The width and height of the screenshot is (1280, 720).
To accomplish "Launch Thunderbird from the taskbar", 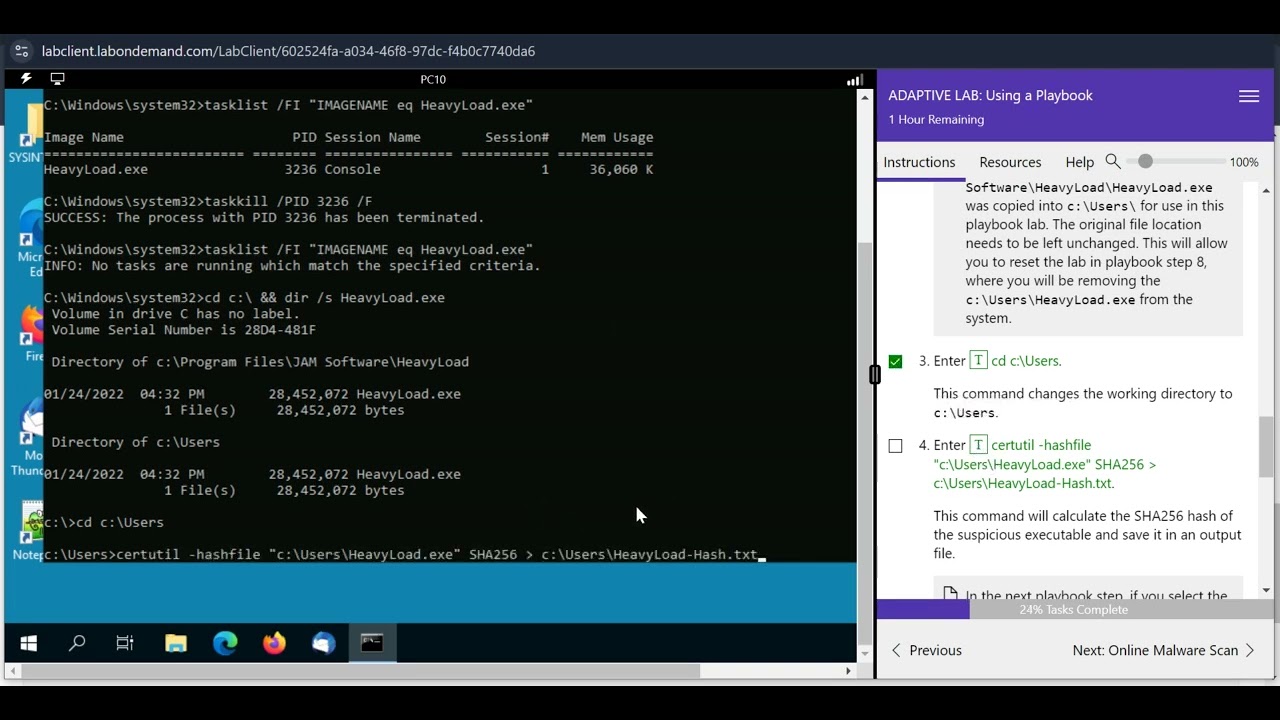I will pyautogui.click(x=323, y=644).
